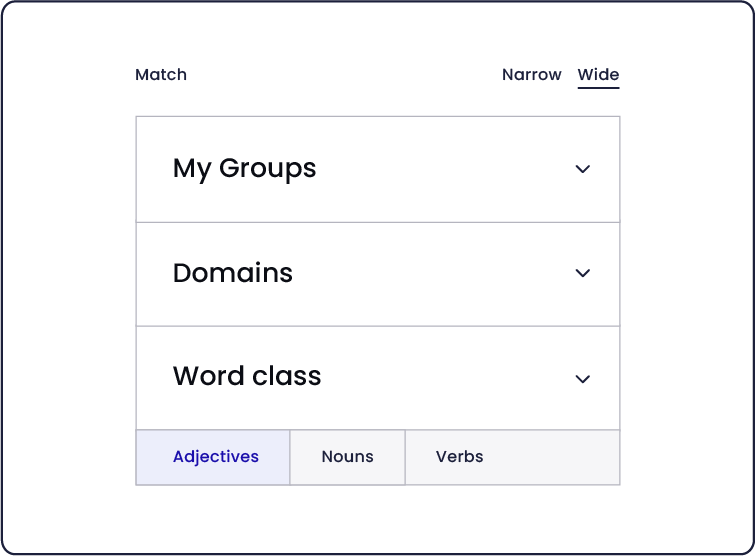This screenshot has width=755, height=556.
Task: Click the My Groups heading text
Action: tap(245, 169)
